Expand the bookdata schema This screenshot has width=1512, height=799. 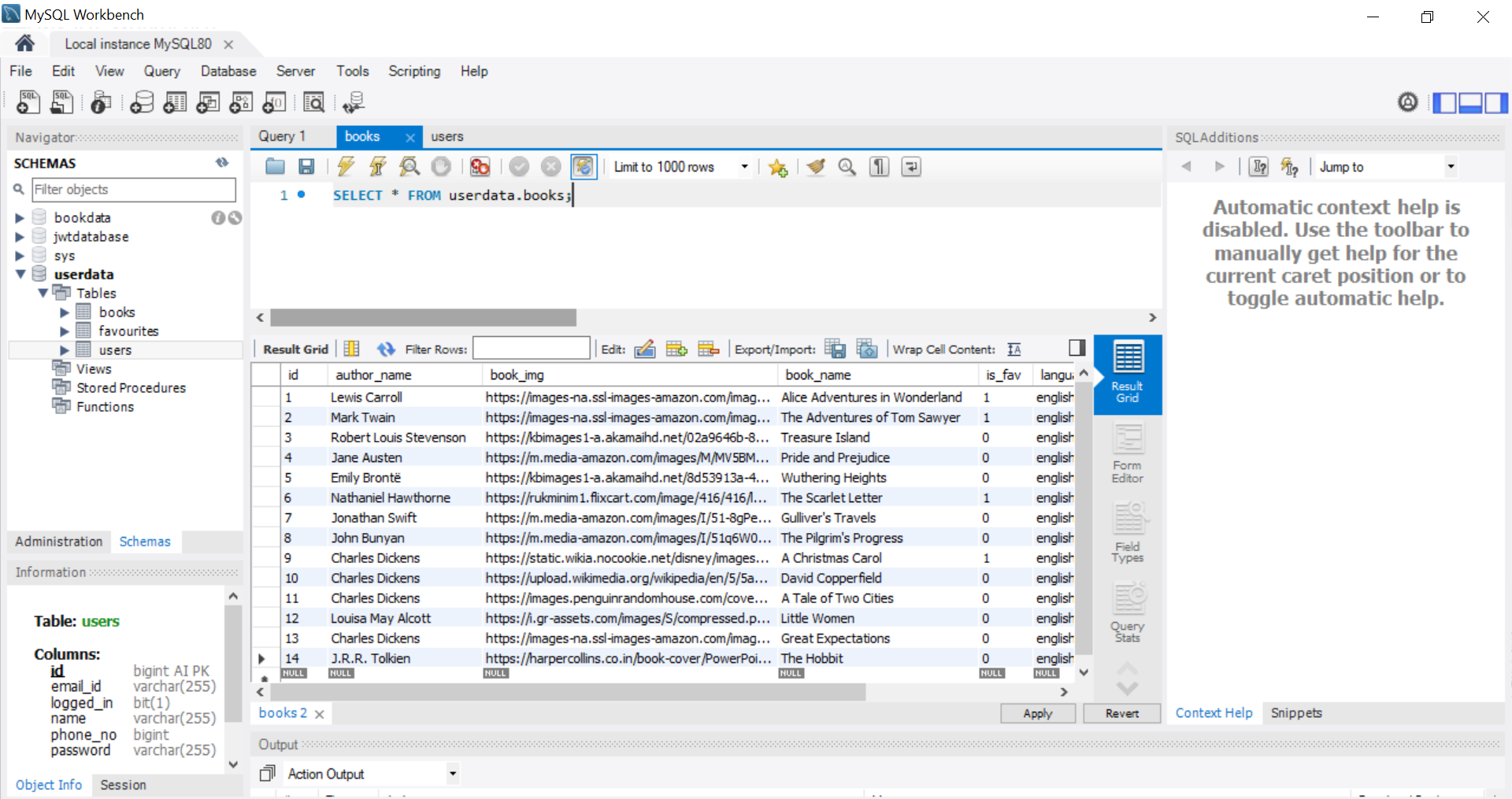[x=19, y=217]
